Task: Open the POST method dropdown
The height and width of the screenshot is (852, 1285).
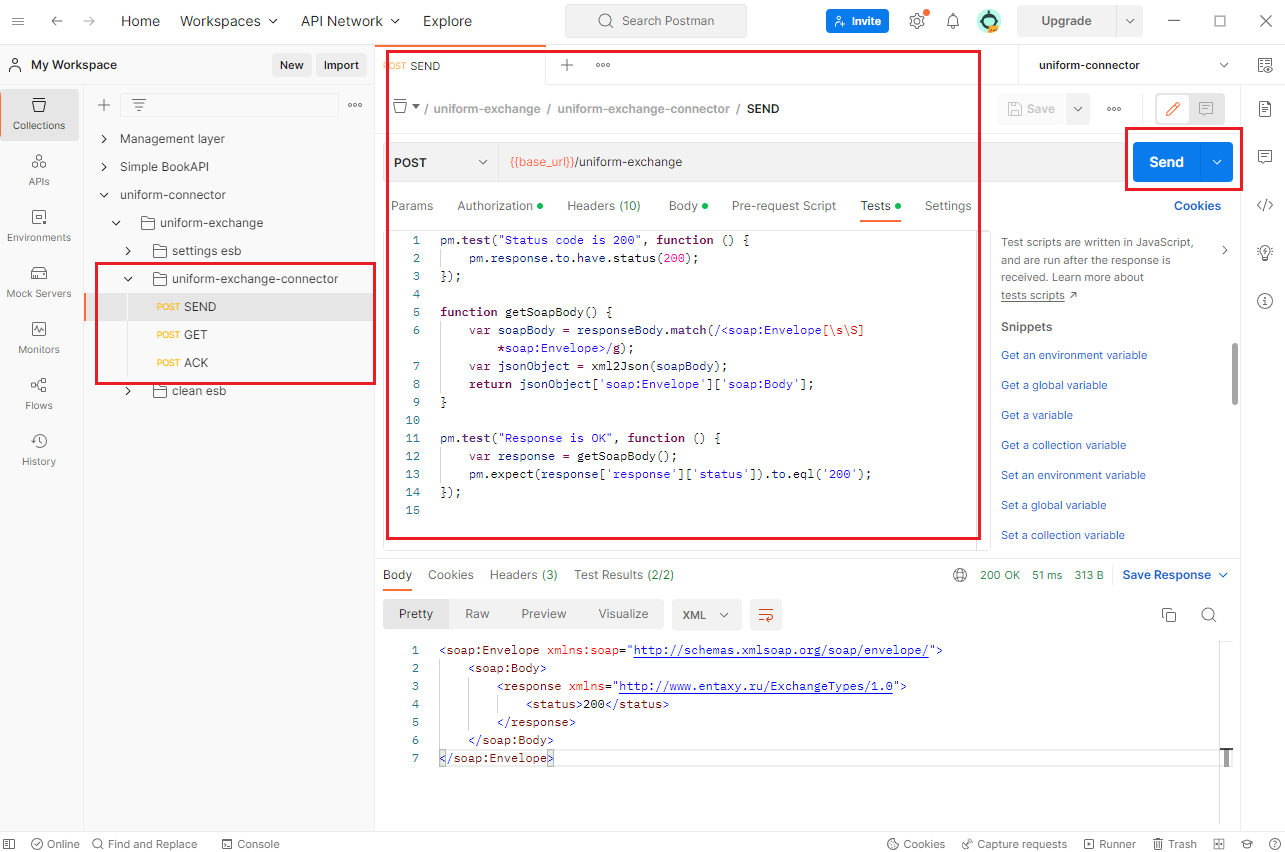Action: pos(440,162)
